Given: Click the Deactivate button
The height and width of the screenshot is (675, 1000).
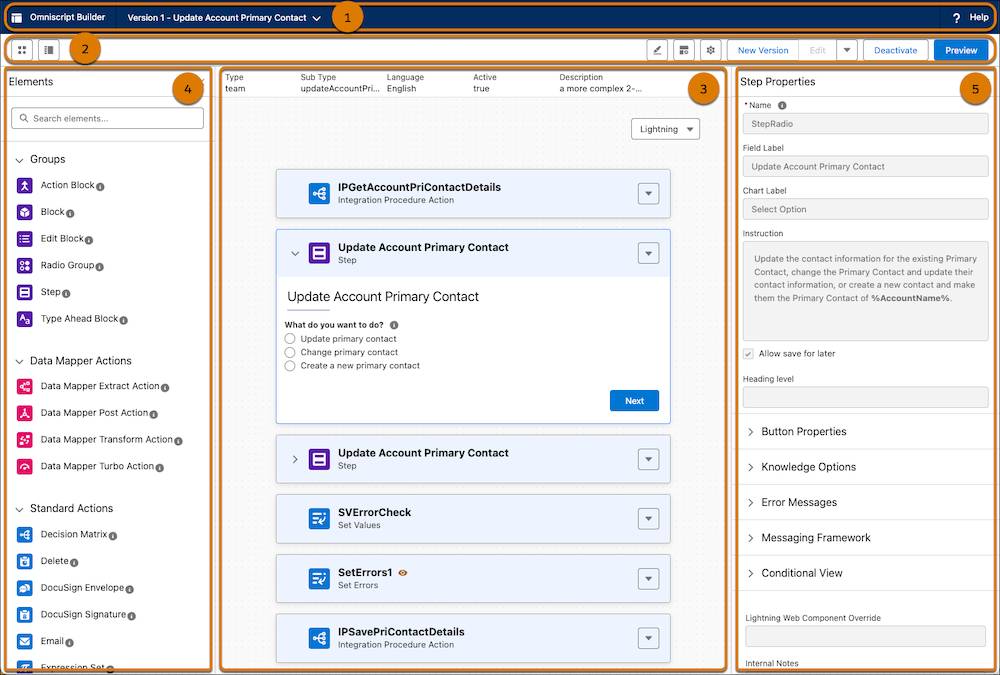Looking at the screenshot, I should [895, 50].
